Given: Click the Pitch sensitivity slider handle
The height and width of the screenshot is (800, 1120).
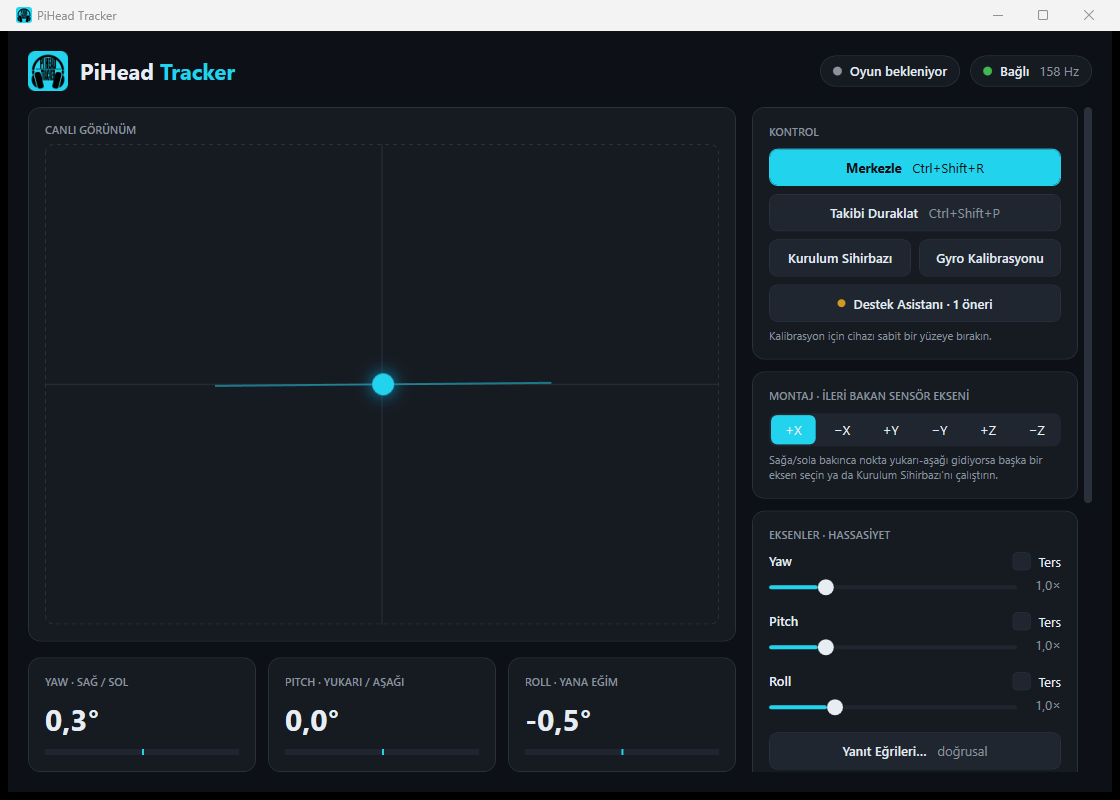Looking at the screenshot, I should click(826, 647).
